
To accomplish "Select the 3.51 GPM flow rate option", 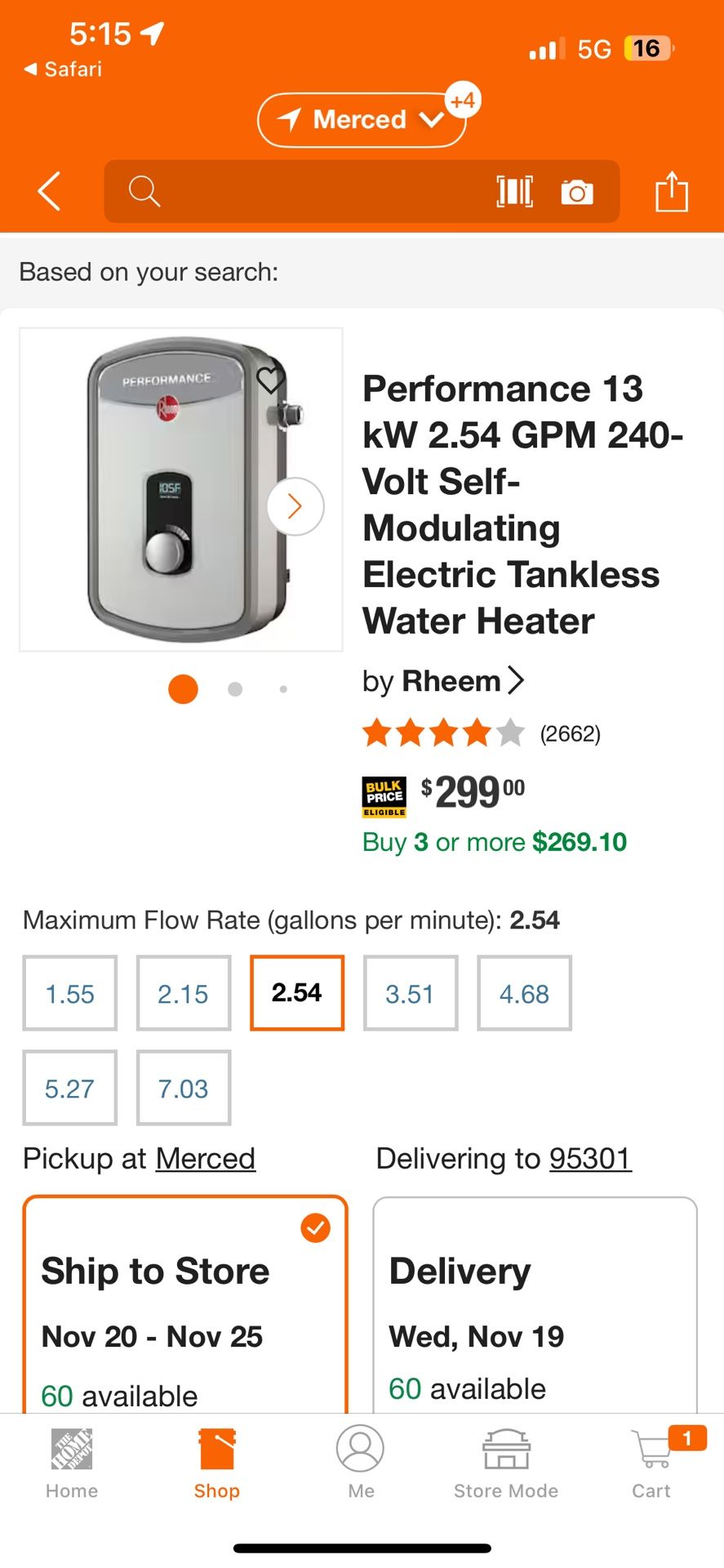I will point(411,993).
